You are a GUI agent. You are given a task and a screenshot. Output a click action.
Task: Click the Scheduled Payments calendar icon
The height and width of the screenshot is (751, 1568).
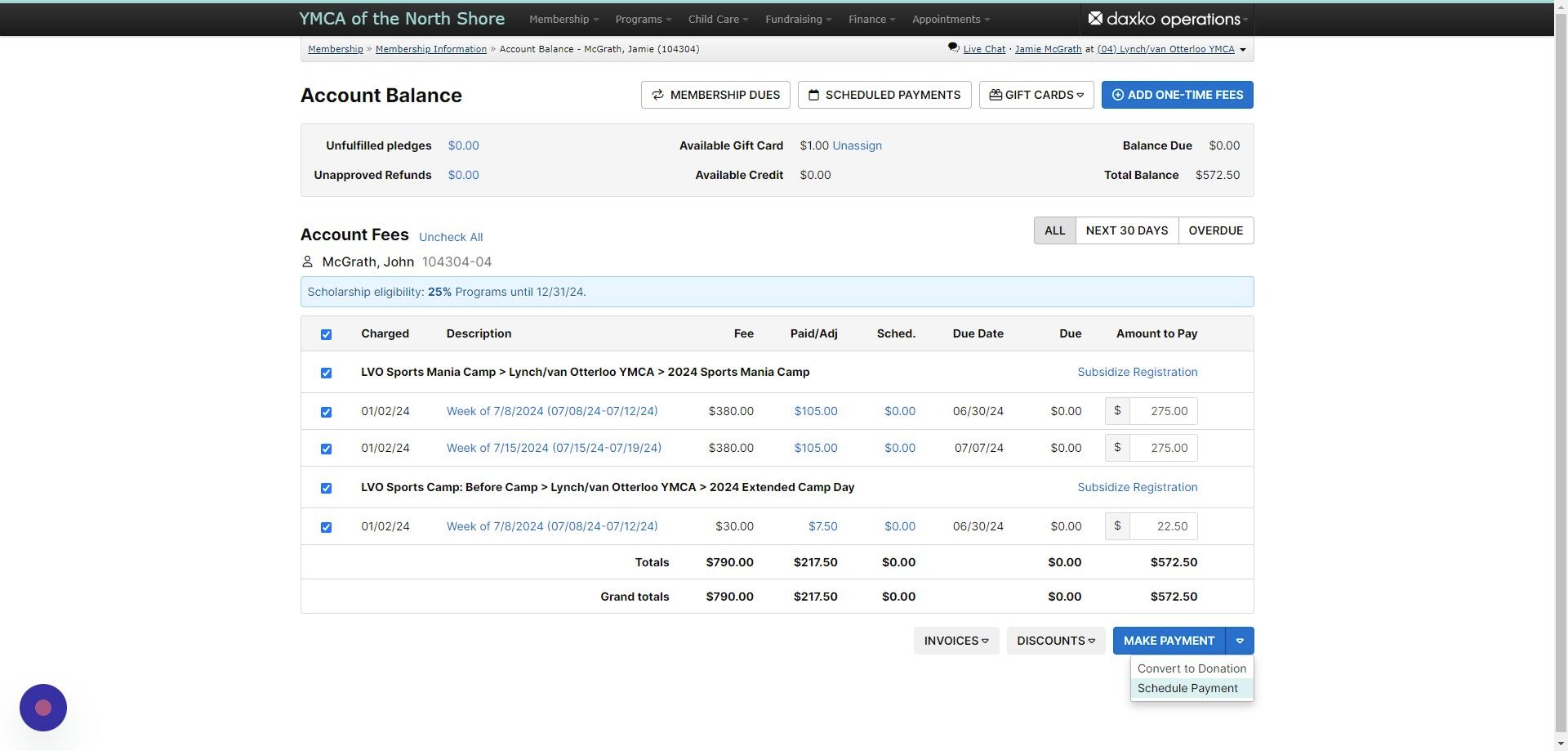pos(813,95)
